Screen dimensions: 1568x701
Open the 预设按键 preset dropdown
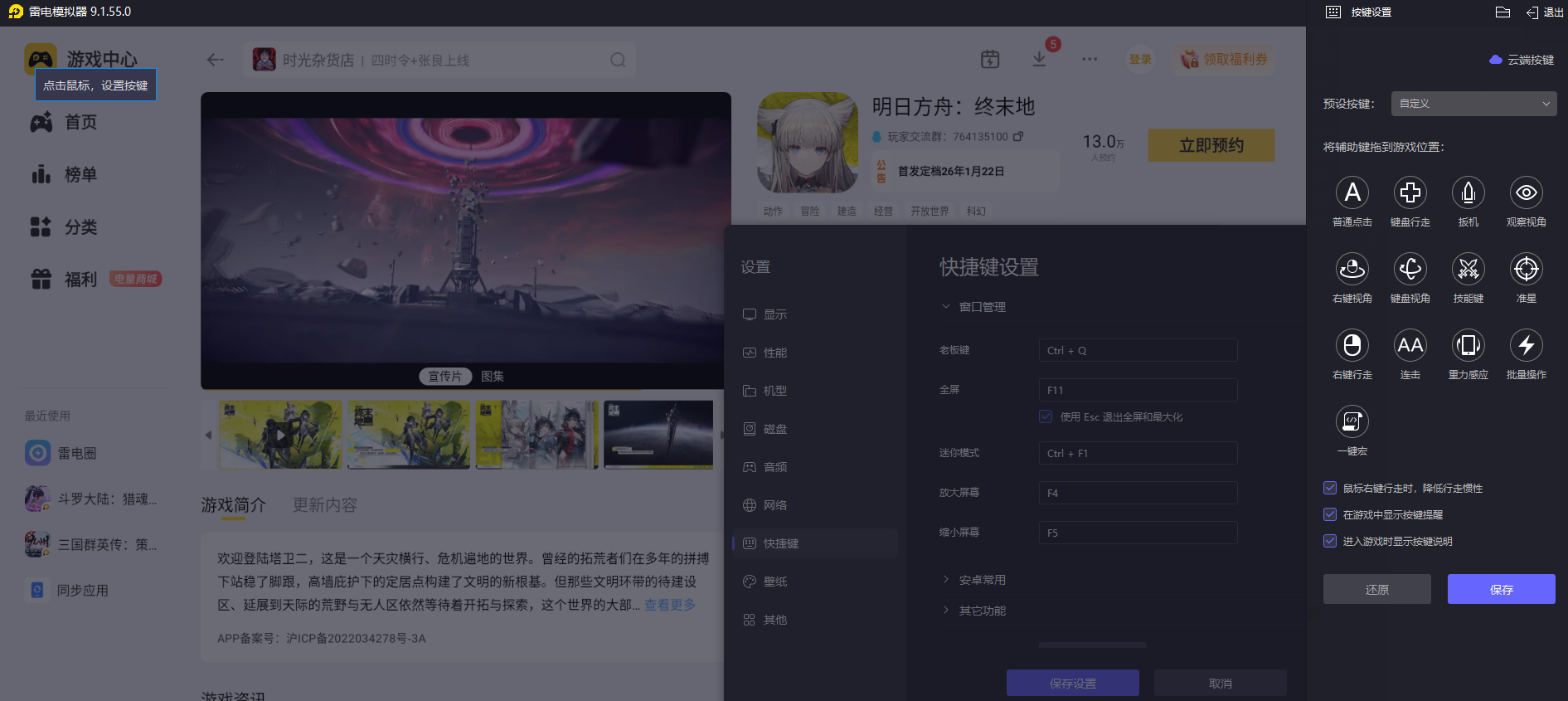click(1474, 104)
